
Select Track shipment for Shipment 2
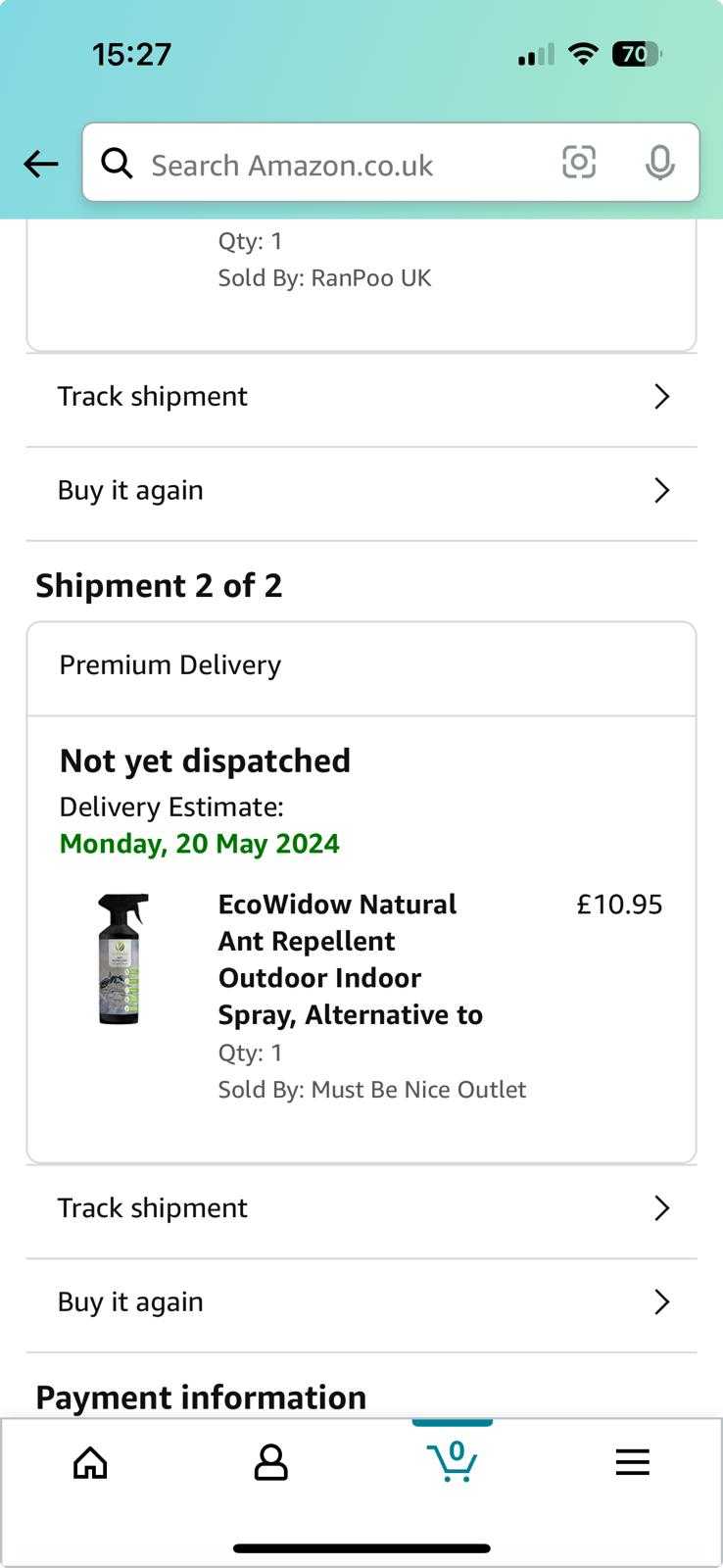(x=361, y=1208)
